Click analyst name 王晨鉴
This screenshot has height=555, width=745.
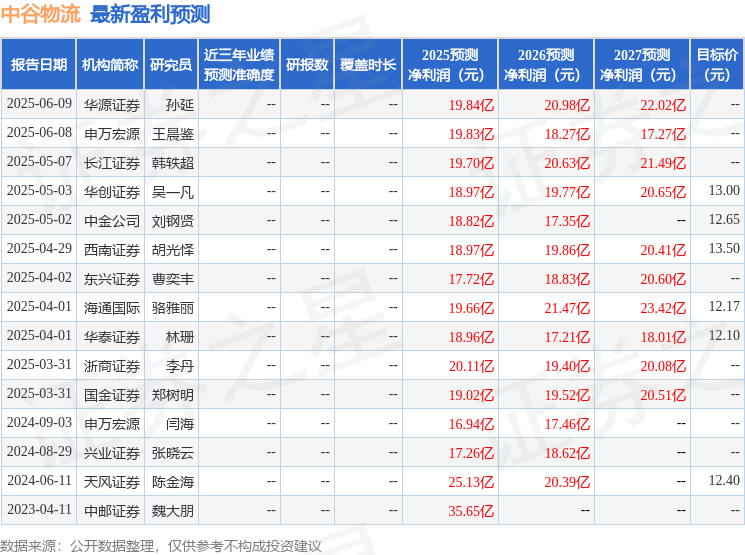point(173,134)
